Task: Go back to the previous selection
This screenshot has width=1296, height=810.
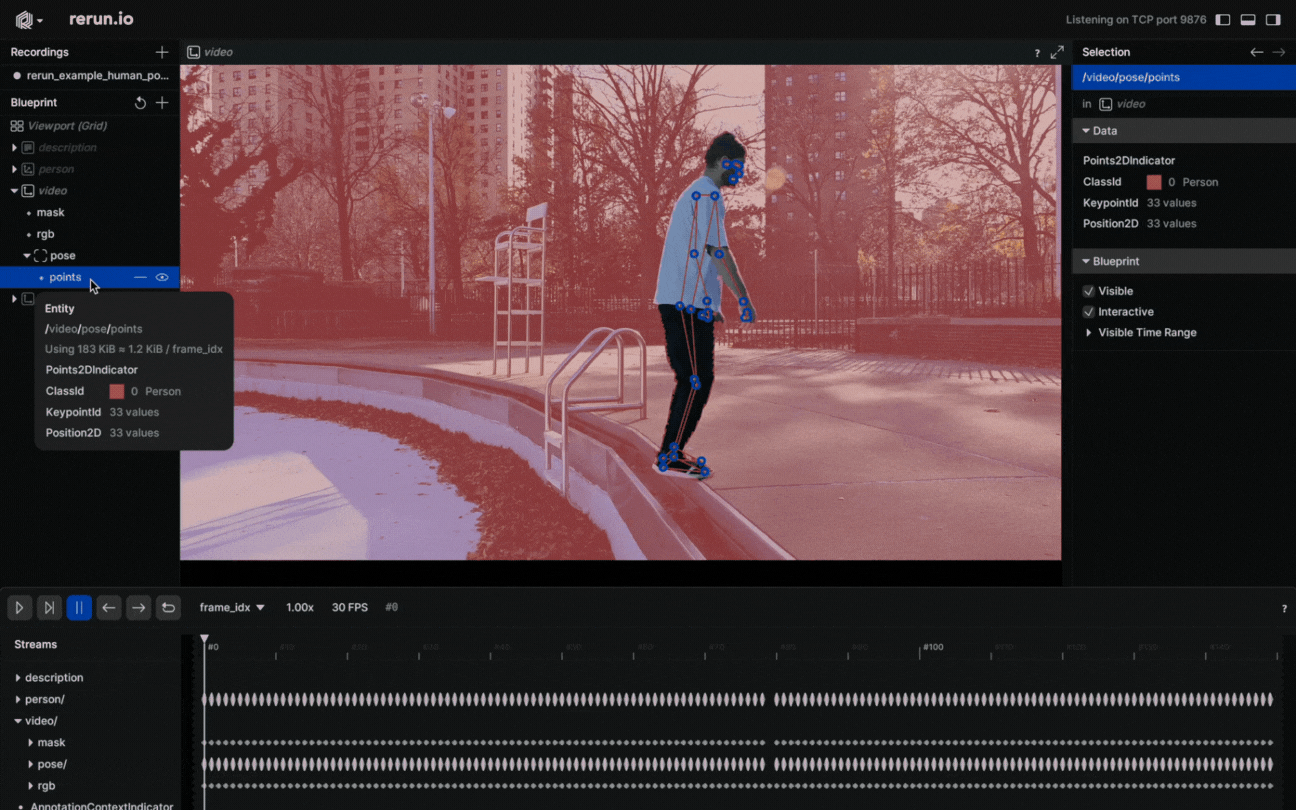Action: click(1257, 52)
